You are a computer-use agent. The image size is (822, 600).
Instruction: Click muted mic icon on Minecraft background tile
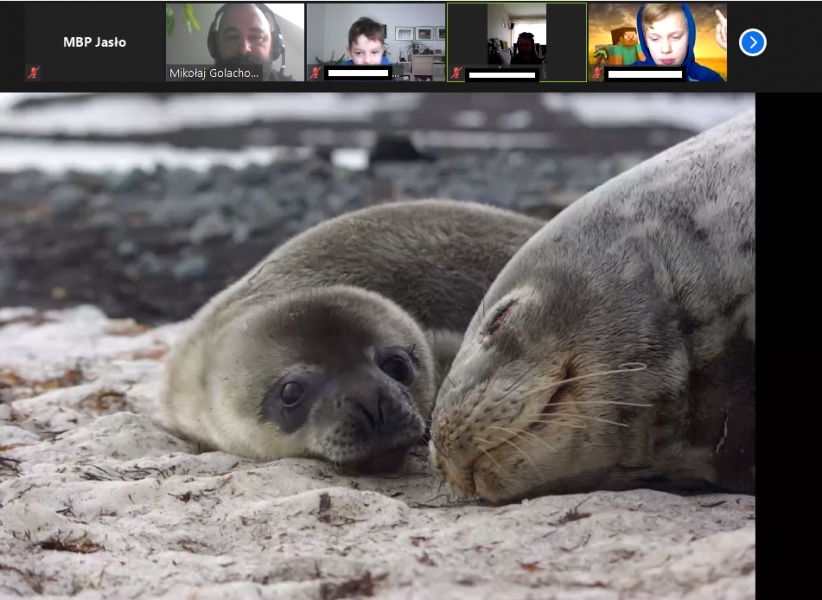[x=597, y=72]
